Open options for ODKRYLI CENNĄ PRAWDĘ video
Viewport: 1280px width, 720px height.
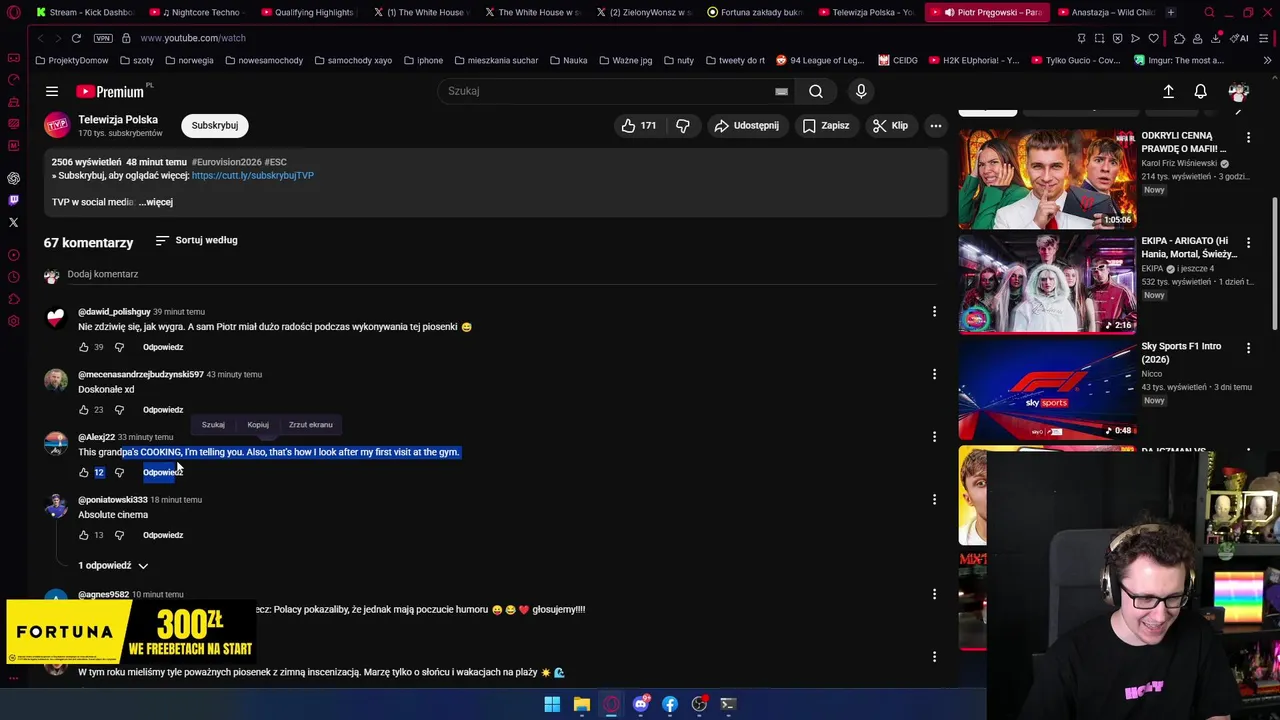tap(1248, 136)
